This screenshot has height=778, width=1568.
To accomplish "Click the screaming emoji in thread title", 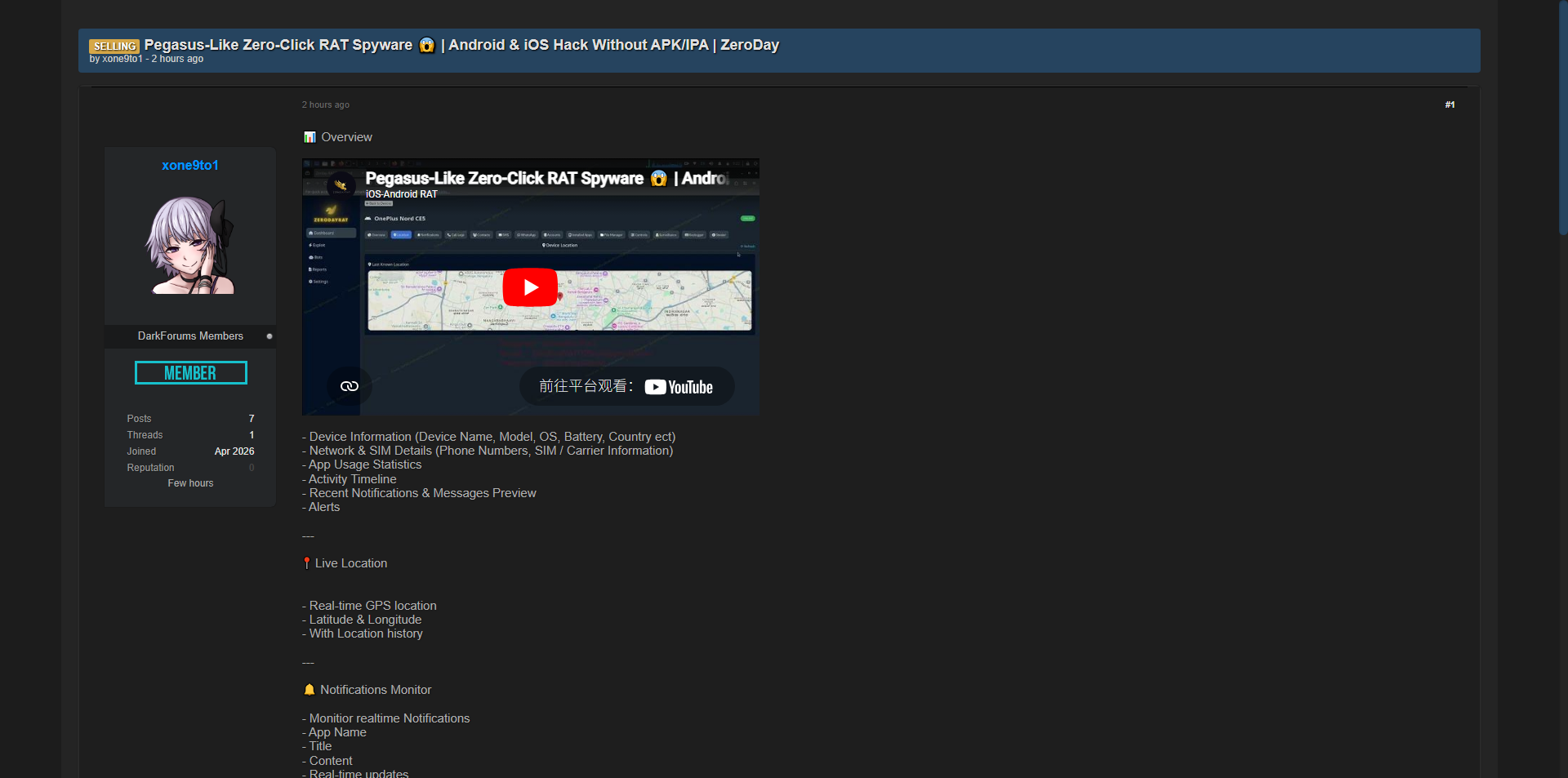I will point(426,45).
